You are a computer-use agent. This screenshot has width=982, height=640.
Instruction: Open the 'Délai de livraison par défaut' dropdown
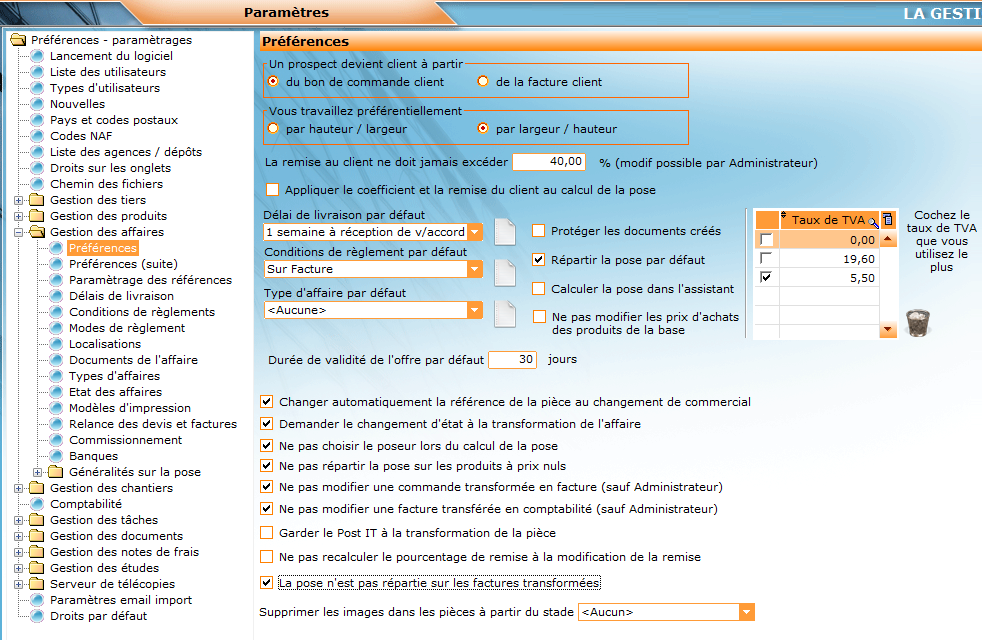[475, 232]
